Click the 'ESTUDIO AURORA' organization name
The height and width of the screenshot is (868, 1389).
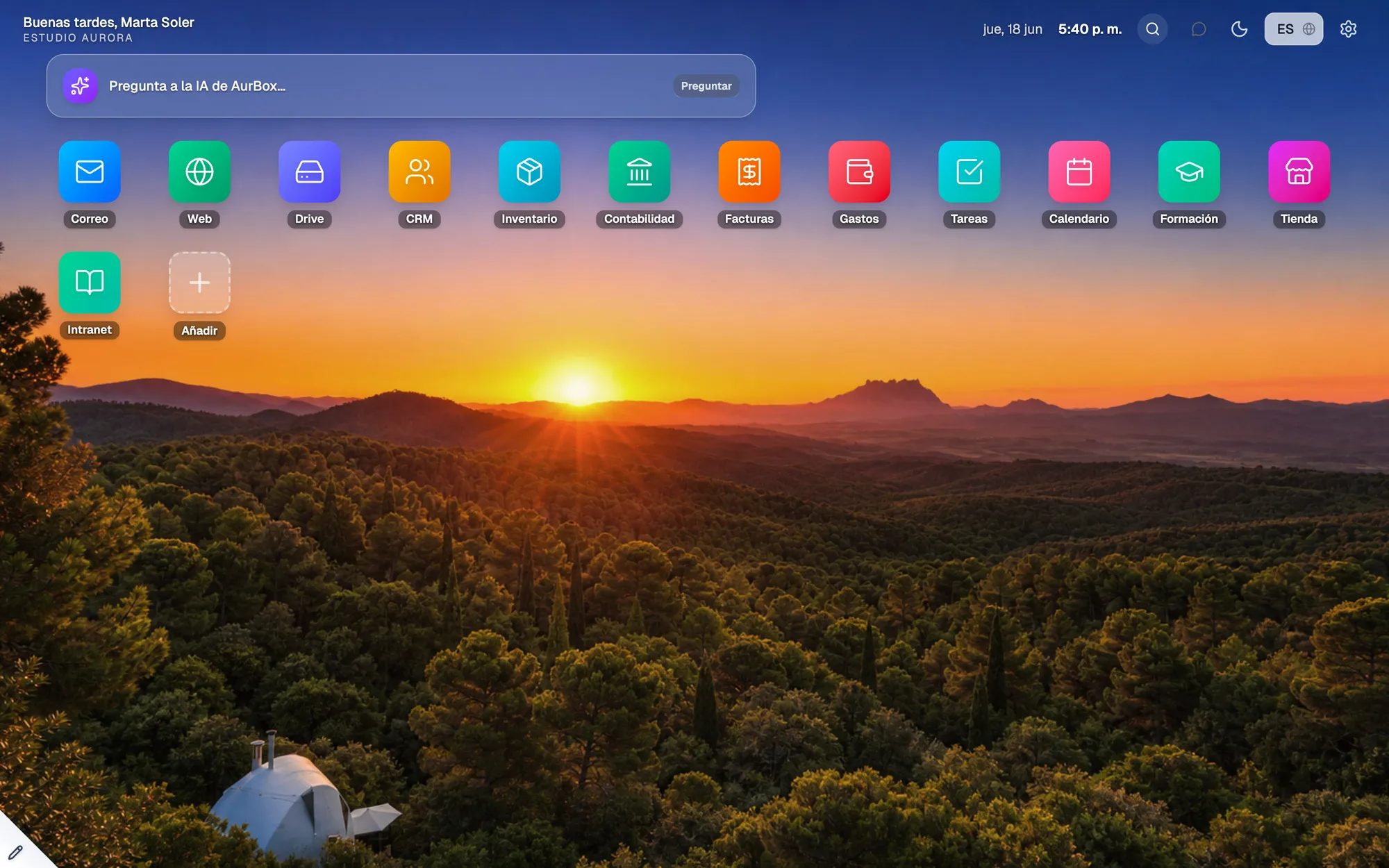click(x=78, y=38)
